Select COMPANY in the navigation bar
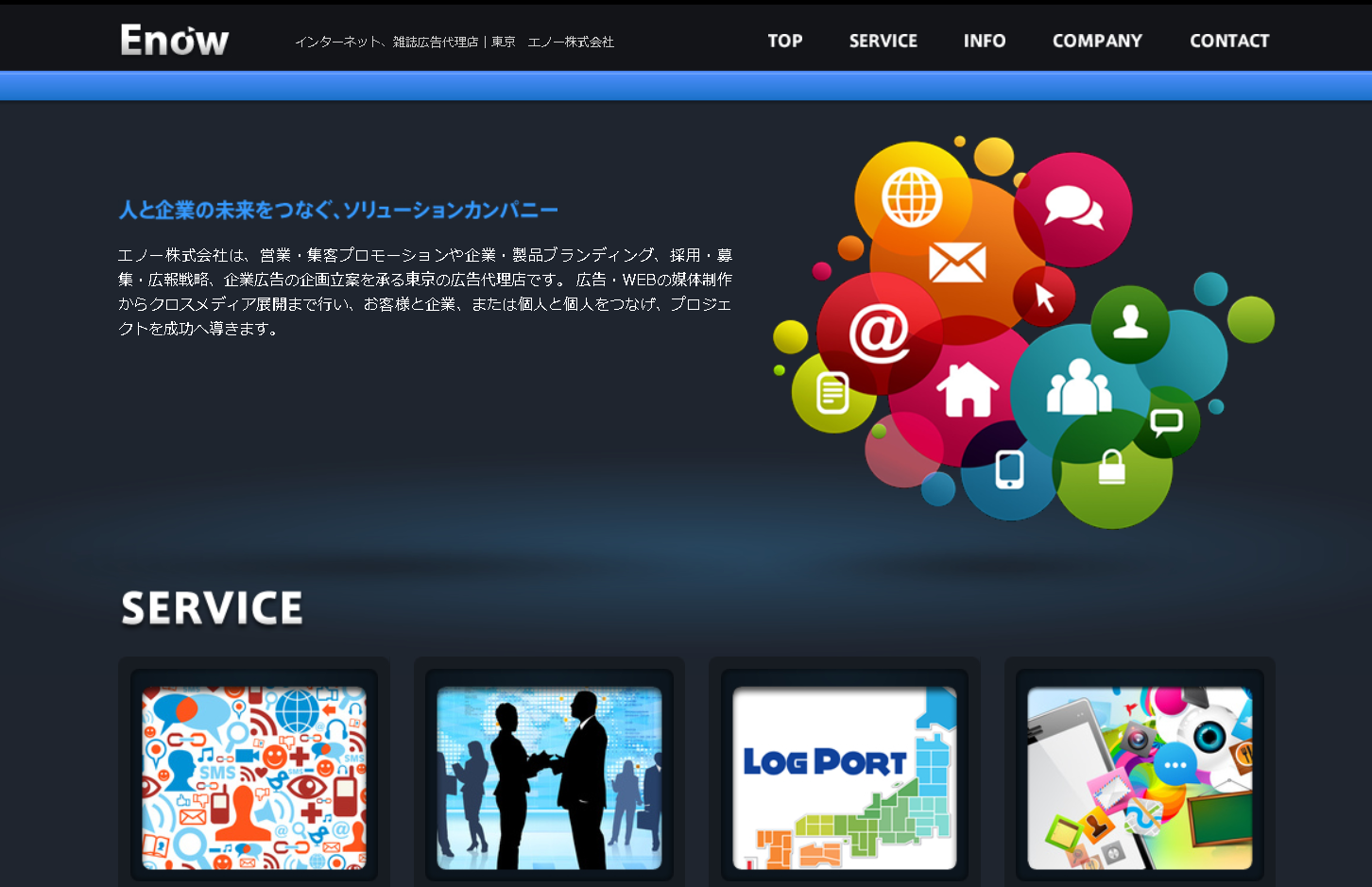 click(1097, 41)
